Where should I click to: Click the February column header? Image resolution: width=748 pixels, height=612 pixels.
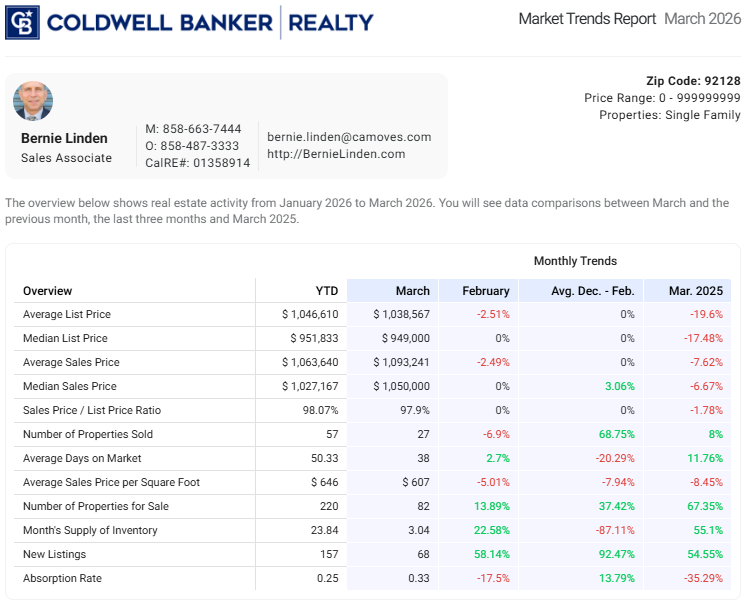(x=486, y=291)
